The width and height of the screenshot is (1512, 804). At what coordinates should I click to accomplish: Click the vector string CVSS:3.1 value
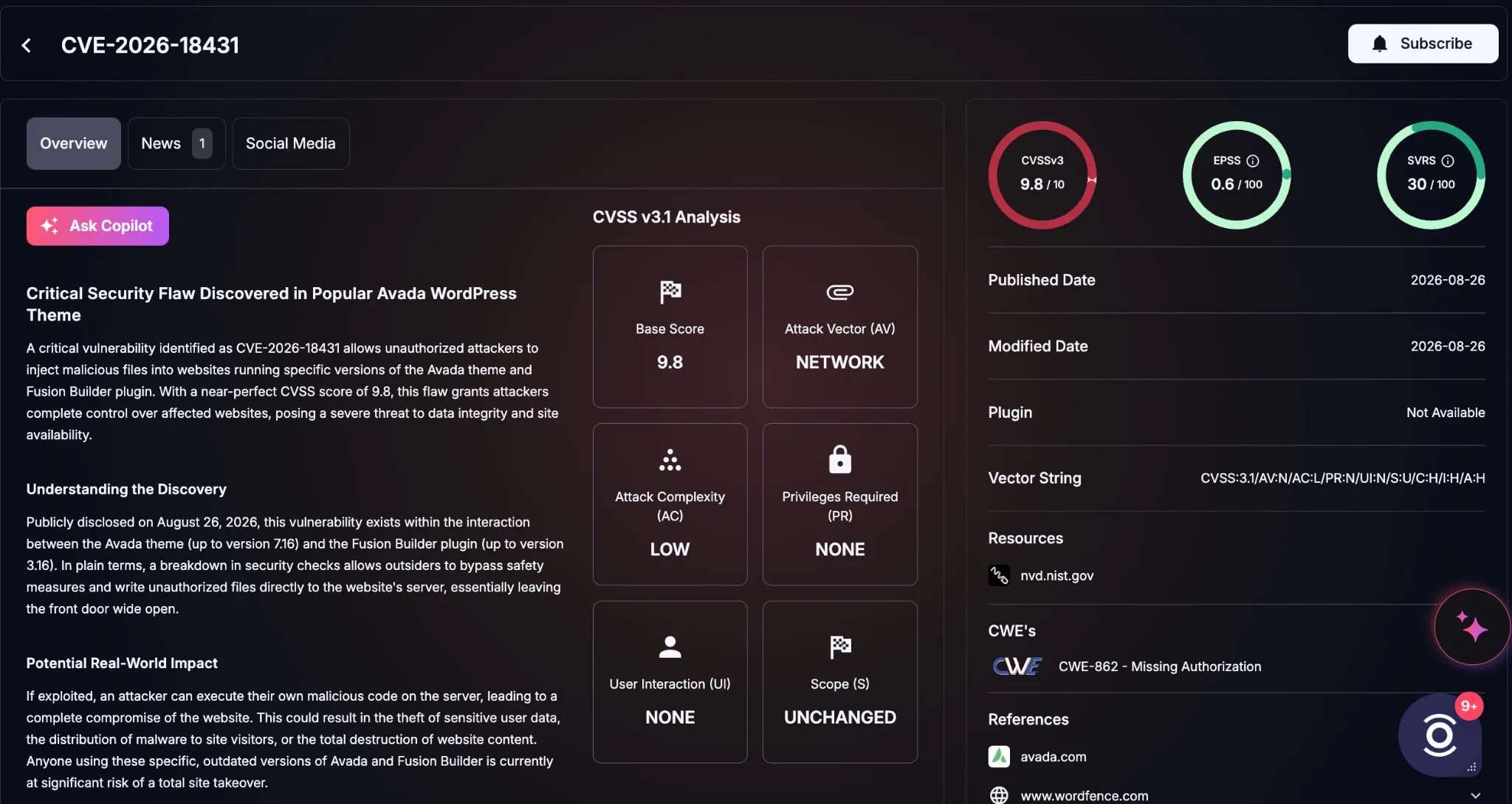[x=1342, y=478]
